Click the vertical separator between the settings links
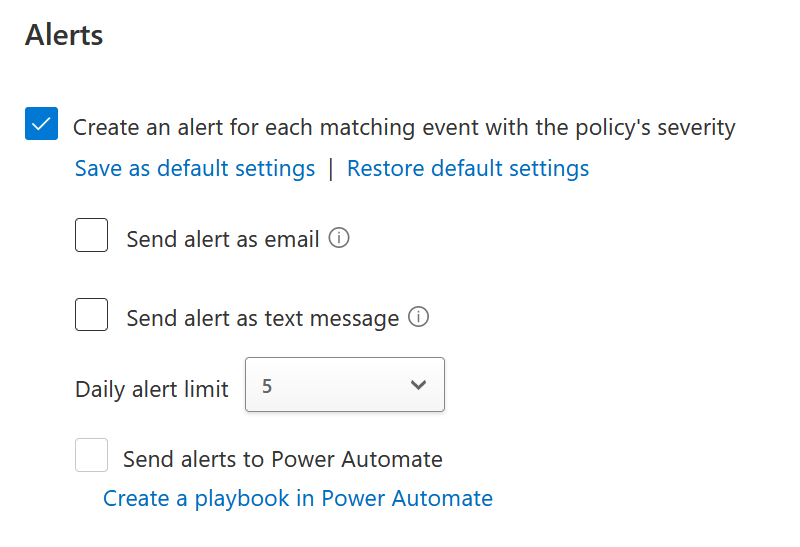This screenshot has width=800, height=547. 331,169
